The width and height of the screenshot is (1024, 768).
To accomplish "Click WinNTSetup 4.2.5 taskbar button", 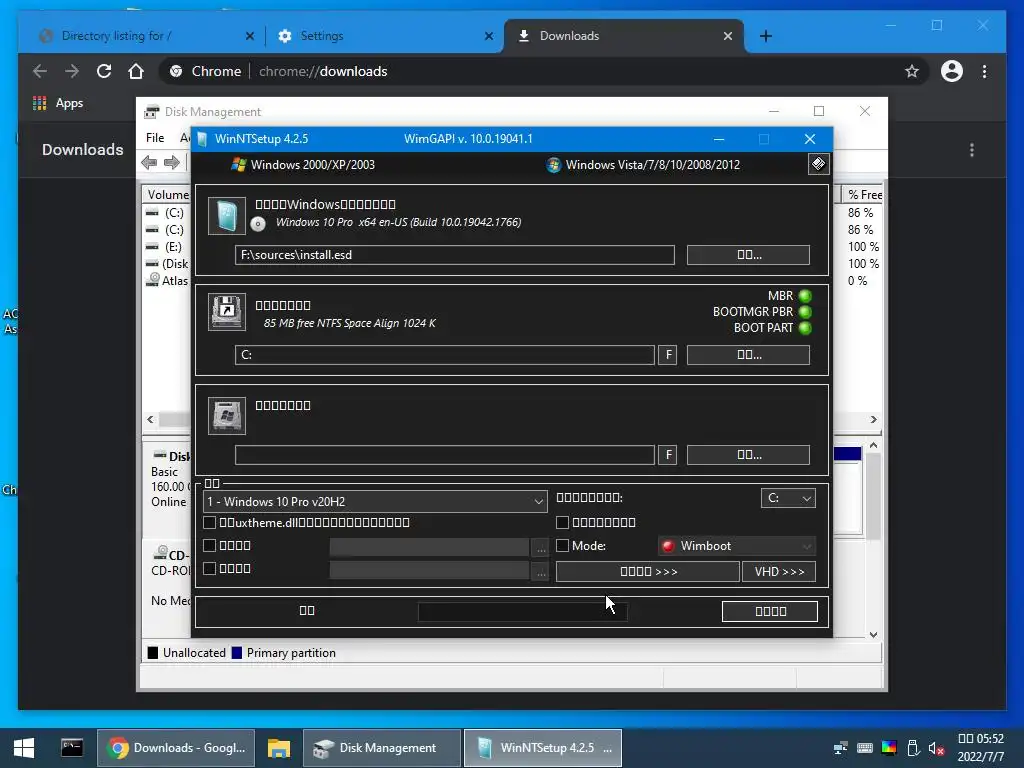I will pyautogui.click(x=543, y=748).
